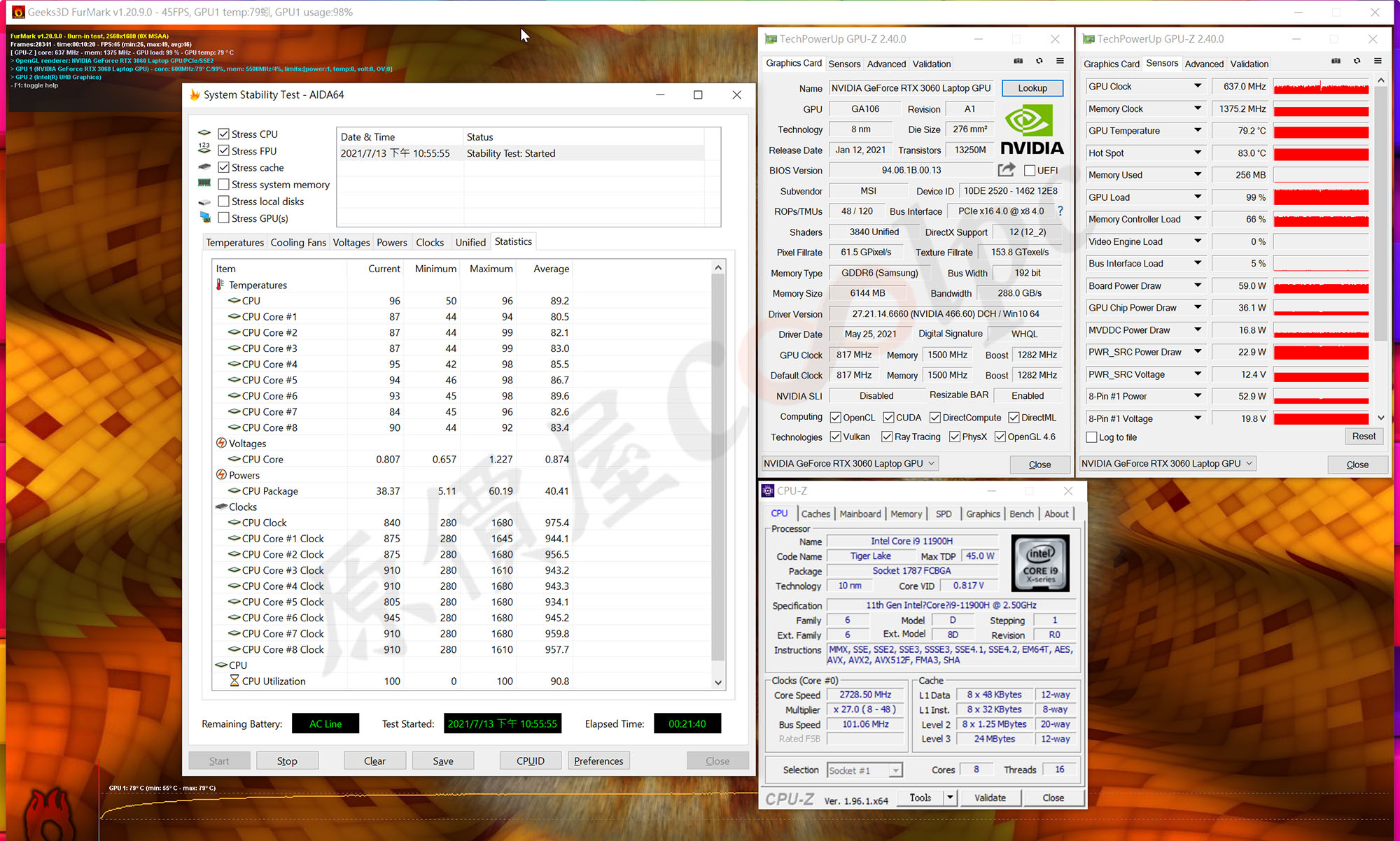Screen dimensions: 1400x841
Task: Open the Memory Clock sensor dropdown
Action: pos(1198,108)
